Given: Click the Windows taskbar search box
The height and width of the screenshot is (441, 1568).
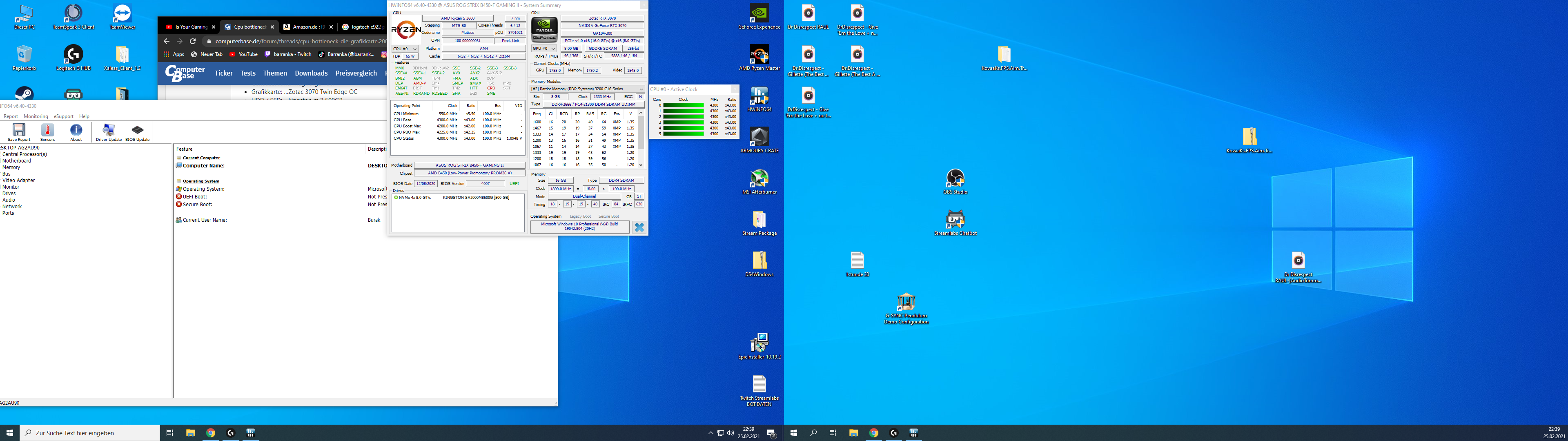Looking at the screenshot, I should 89,433.
